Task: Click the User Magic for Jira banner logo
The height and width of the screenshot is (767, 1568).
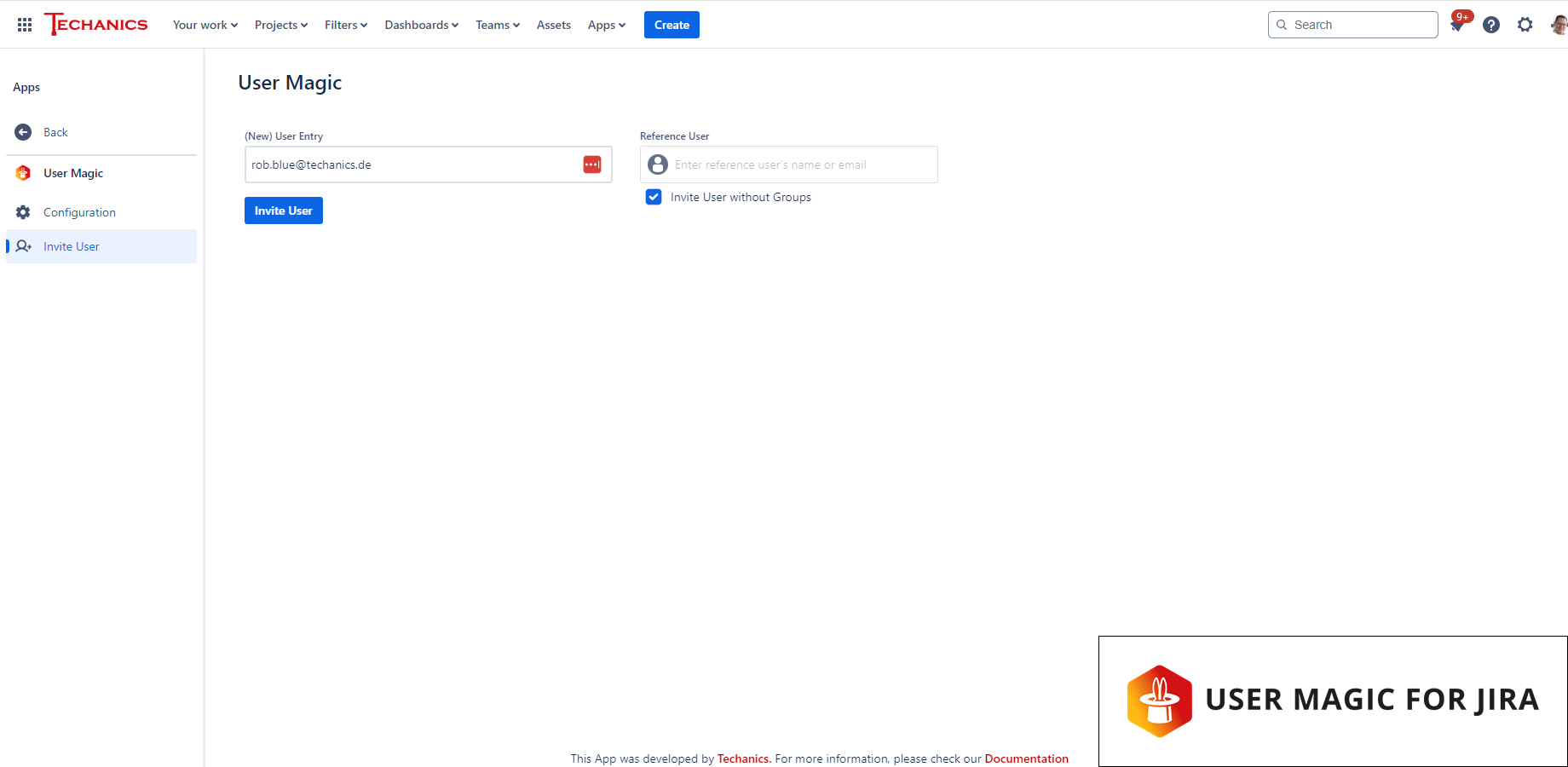Action: tap(1333, 701)
